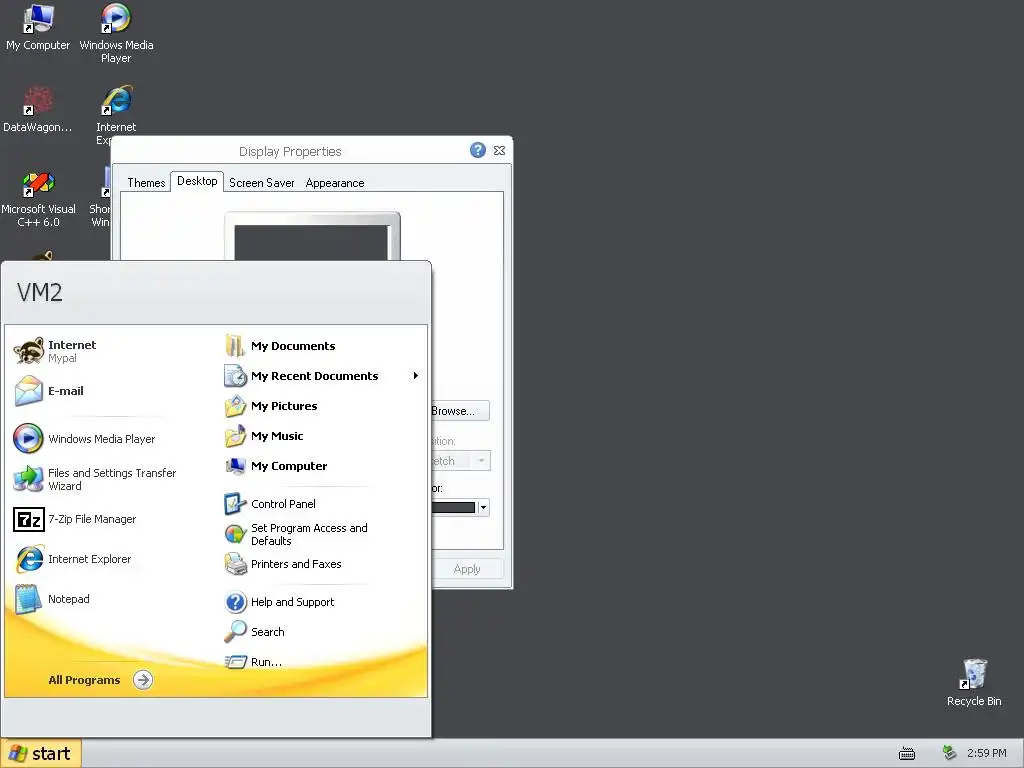
Task: Click the Apply button in Display Properties
Action: coord(468,569)
